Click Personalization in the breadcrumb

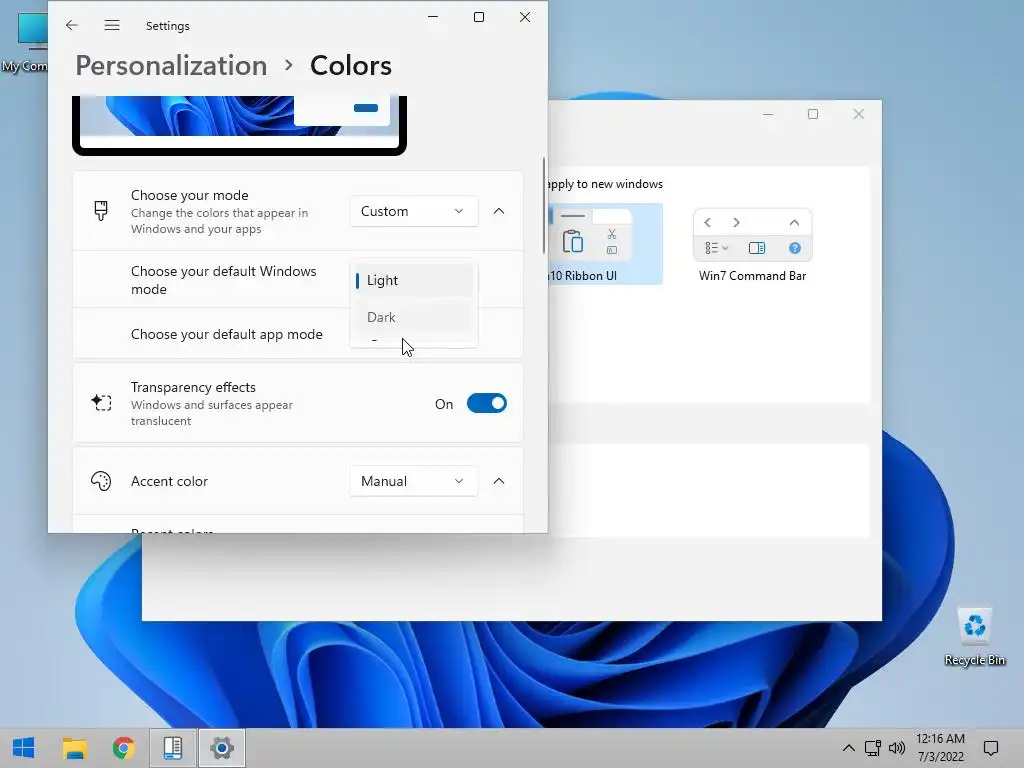point(171,66)
